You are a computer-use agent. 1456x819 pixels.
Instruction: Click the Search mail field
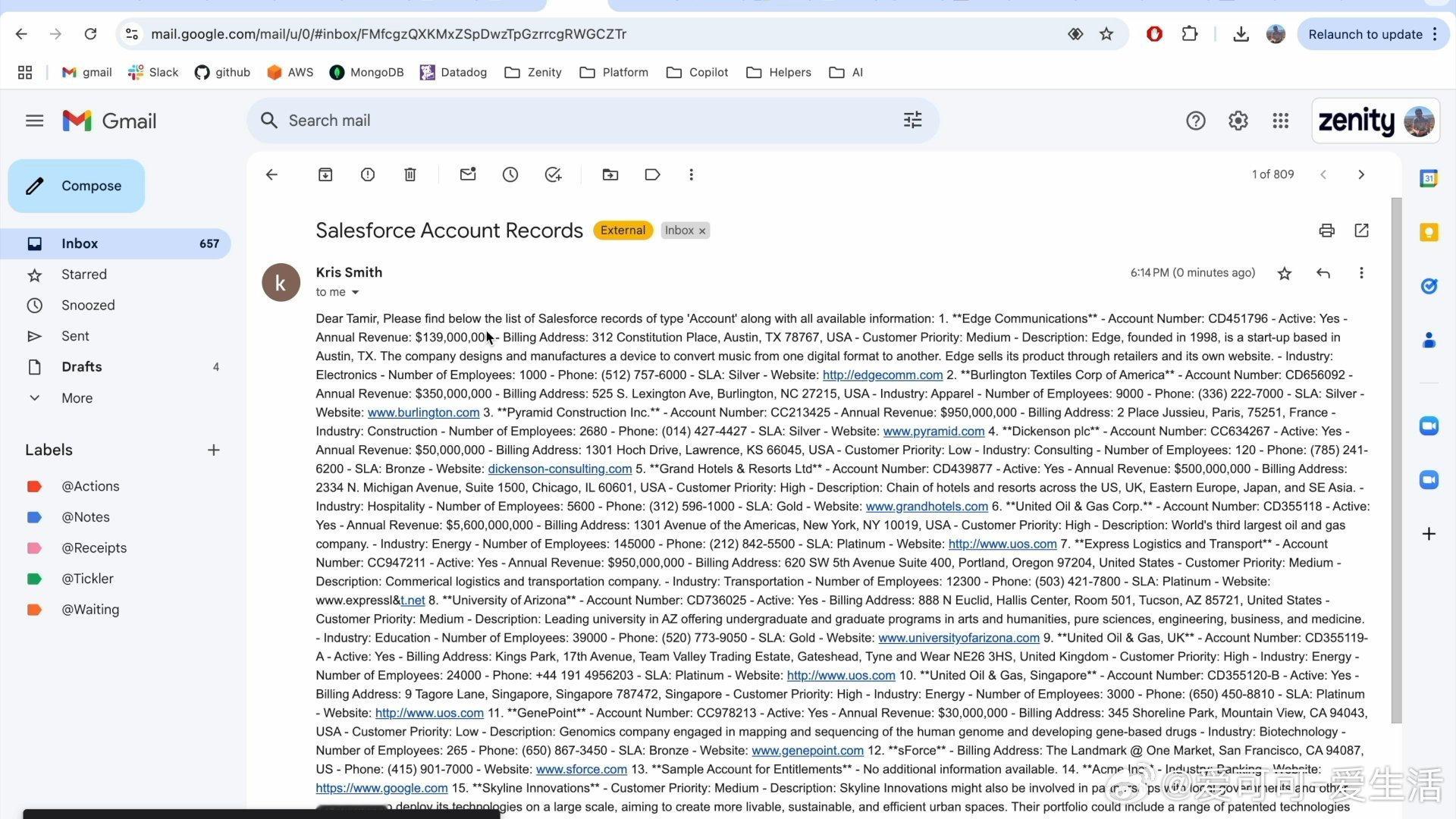pyautogui.click(x=591, y=121)
